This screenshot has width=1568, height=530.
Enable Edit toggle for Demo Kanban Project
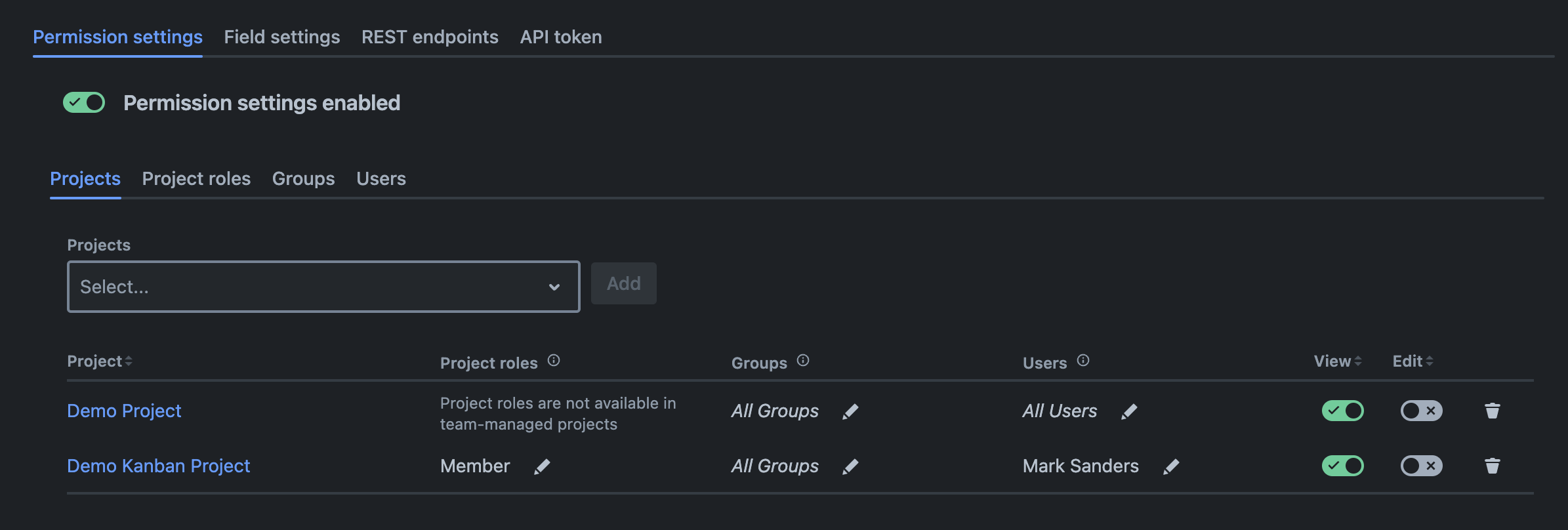point(1421,466)
